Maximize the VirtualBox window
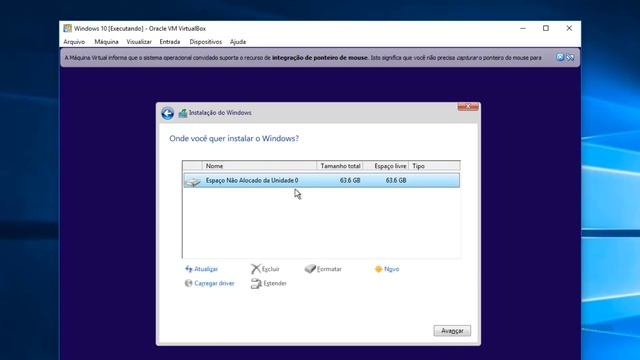This screenshot has height=360, width=640. (x=546, y=28)
